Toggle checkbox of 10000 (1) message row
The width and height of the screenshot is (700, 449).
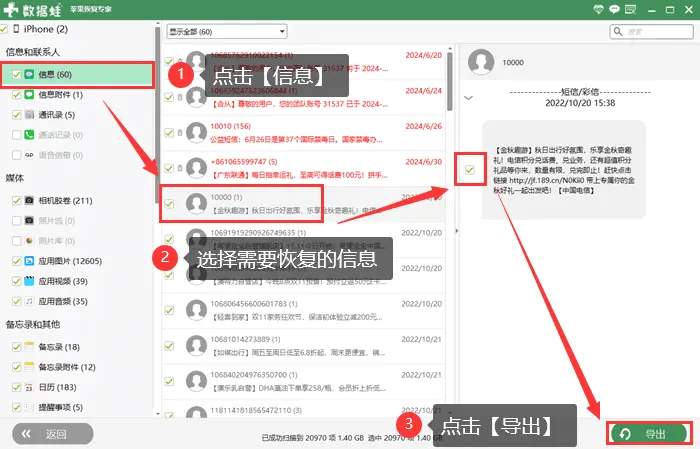169,204
